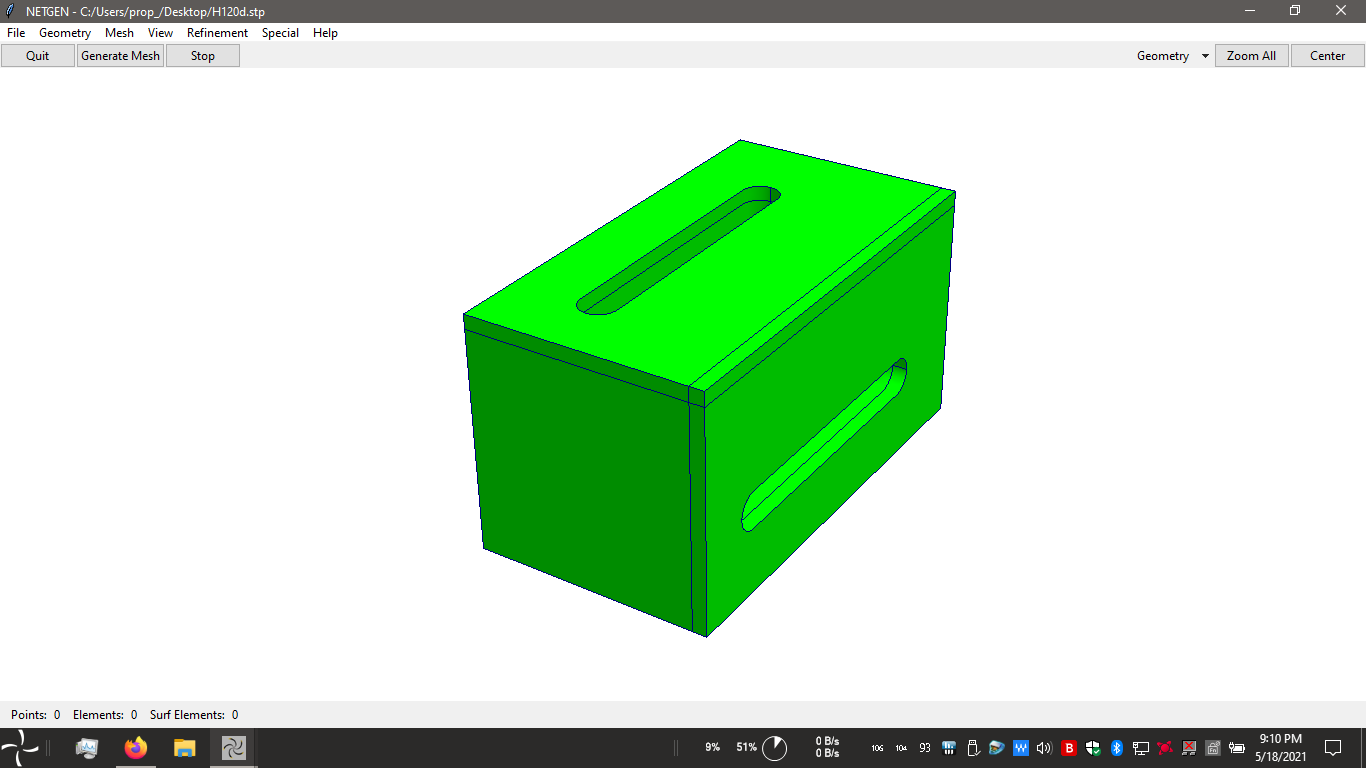Open Firefox from the taskbar
The height and width of the screenshot is (768, 1366).
click(136, 748)
